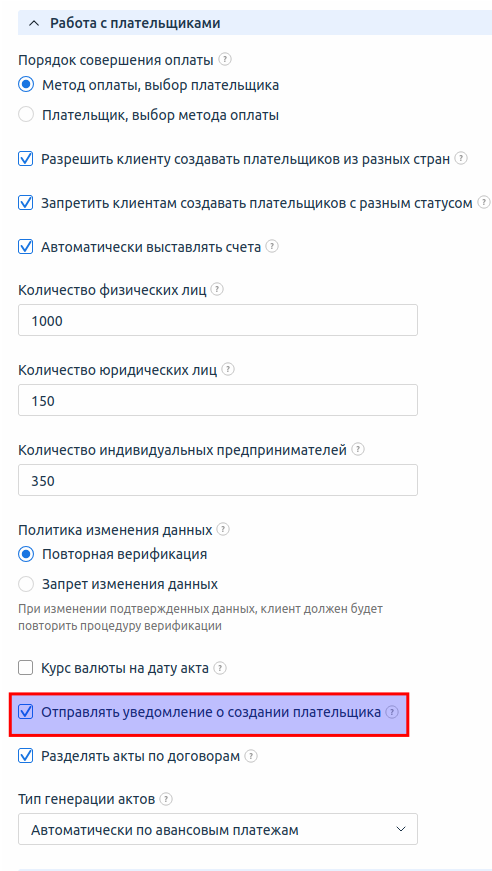Focus the Количество физических лиц field with 1000
The image size is (492, 871).
pyautogui.click(x=218, y=320)
